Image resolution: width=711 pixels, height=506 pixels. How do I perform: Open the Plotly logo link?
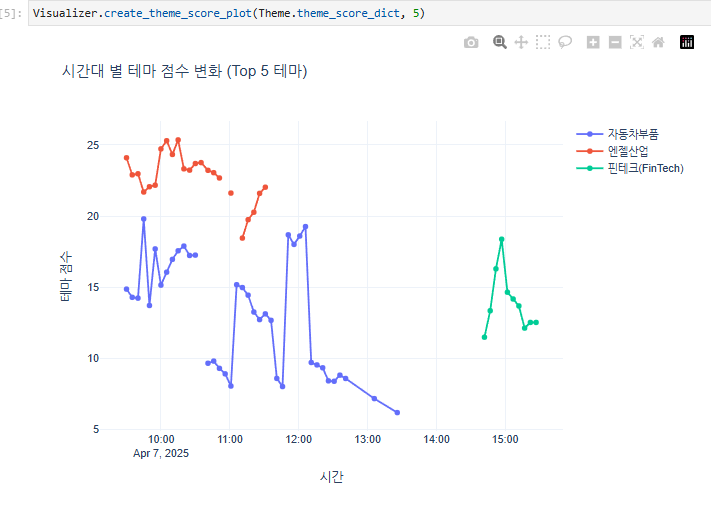[x=687, y=42]
